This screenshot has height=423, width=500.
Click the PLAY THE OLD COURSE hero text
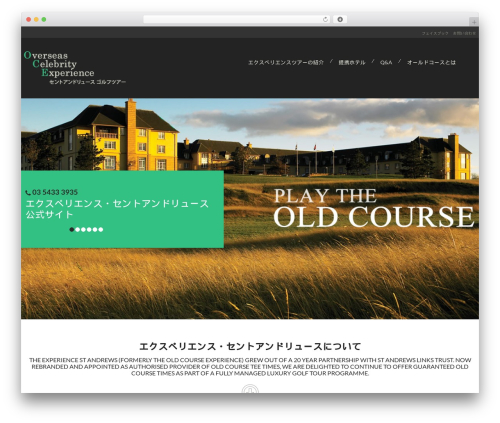[x=373, y=208]
